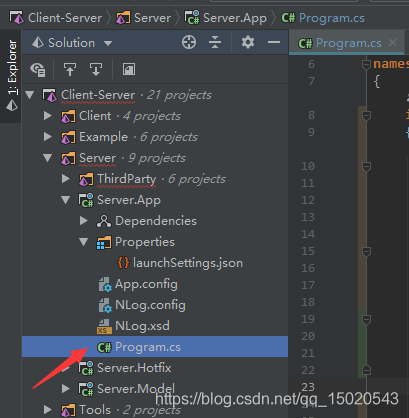409x418 pixels.
Task: Select the Client-Server solution row
Action: pyautogui.click(x=155, y=95)
